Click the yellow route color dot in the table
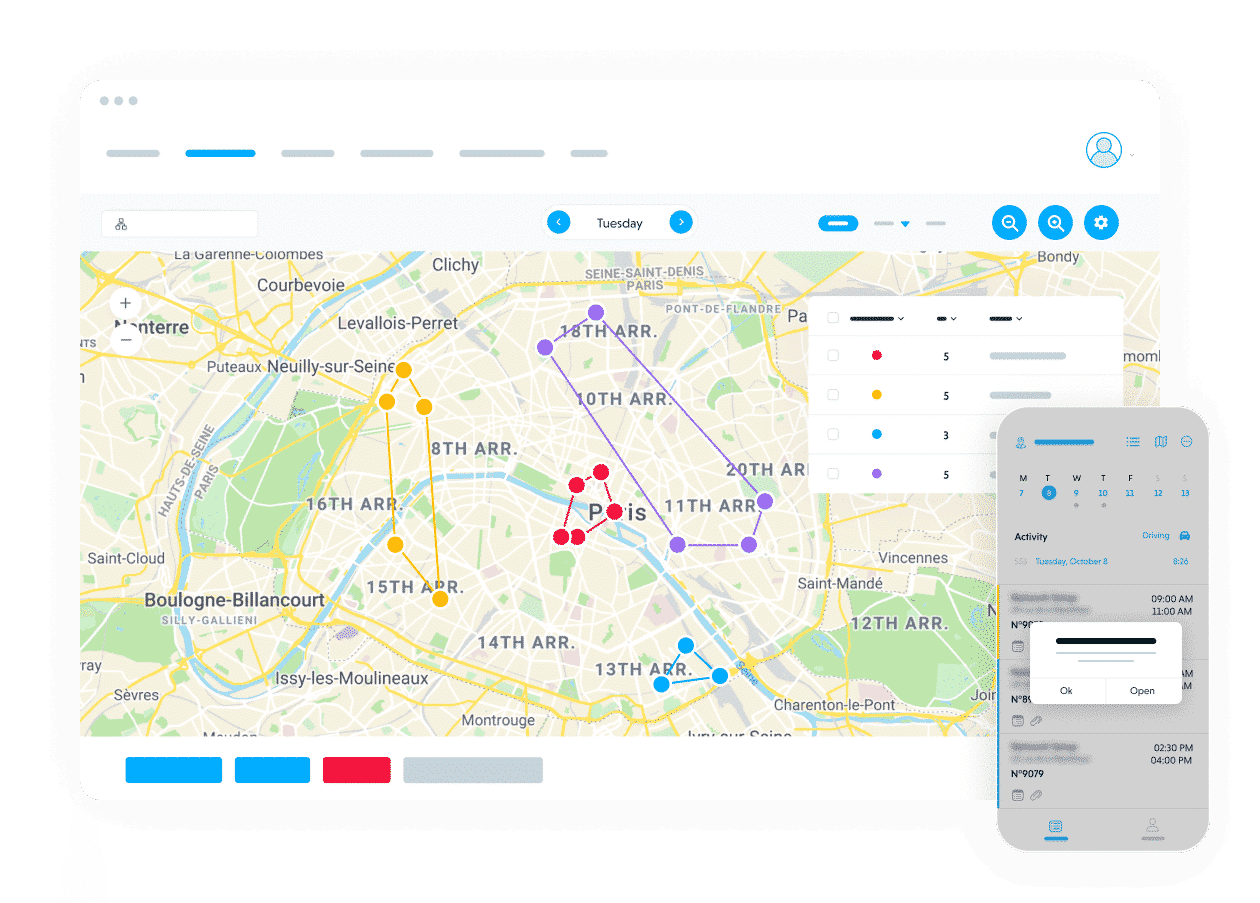This screenshot has width=1260, height=903. coord(877,395)
